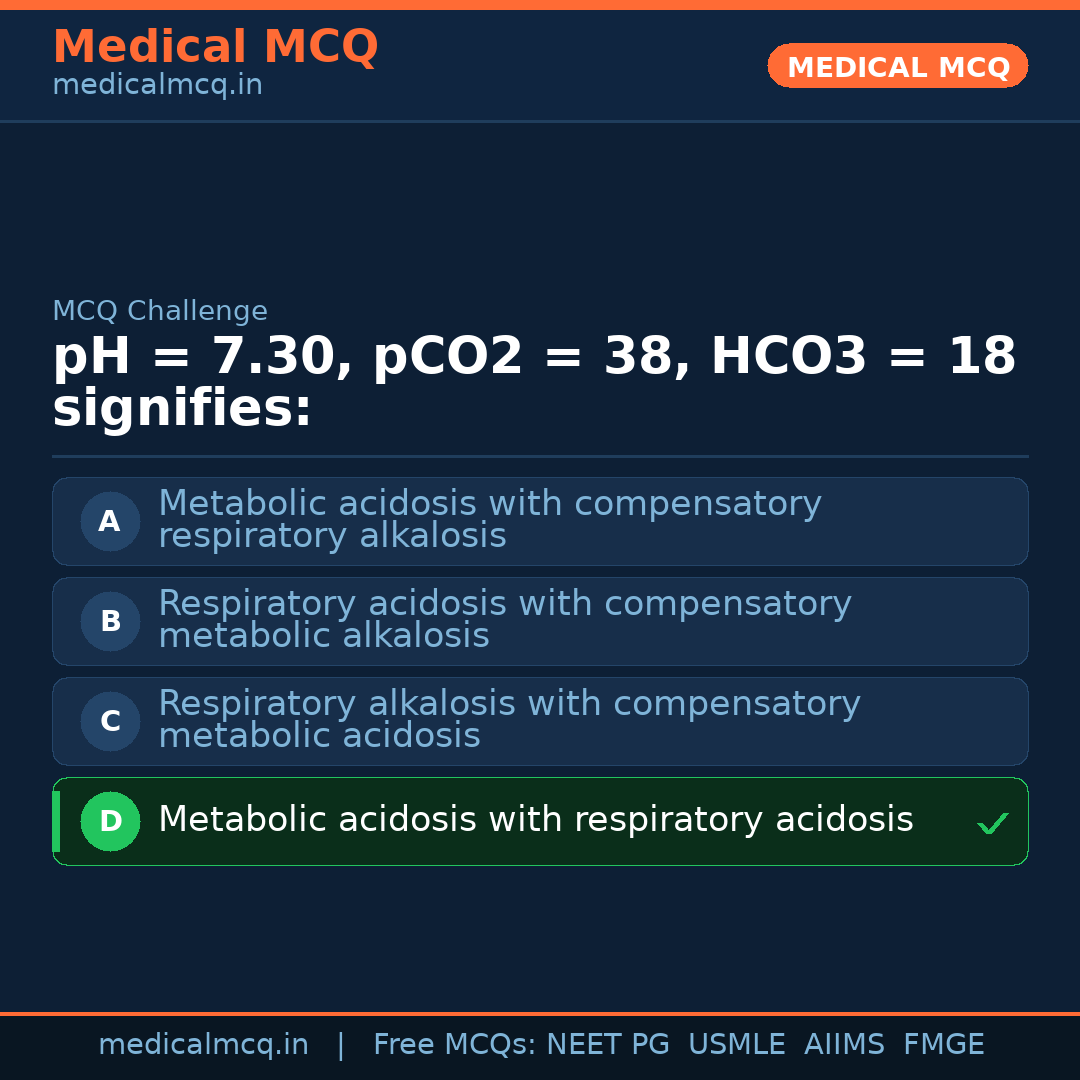Viewport: 1080px width, 1080px height.
Task: Select the letter B circle badge
Action: (x=110, y=621)
